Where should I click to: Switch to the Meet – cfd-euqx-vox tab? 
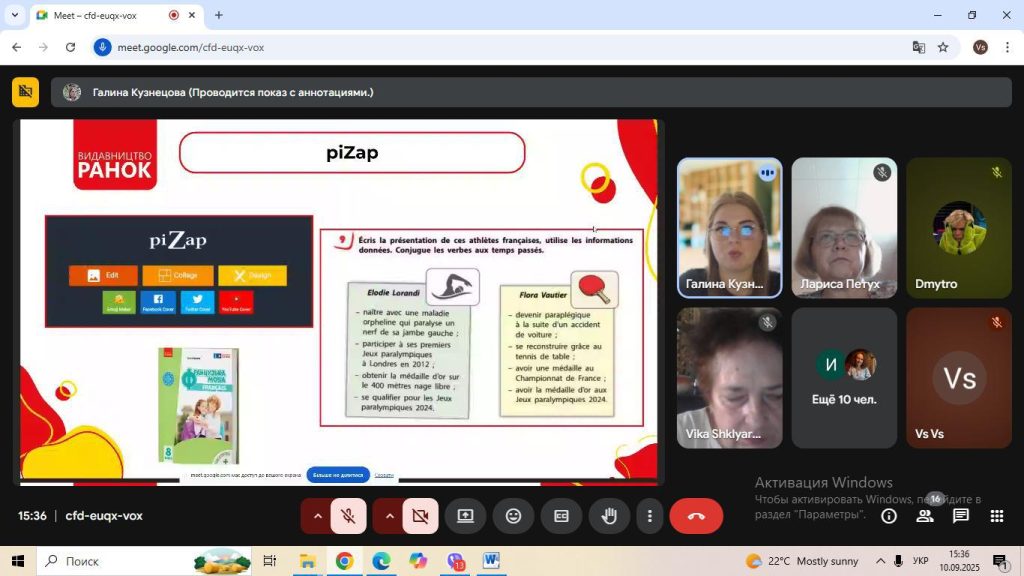(x=118, y=15)
